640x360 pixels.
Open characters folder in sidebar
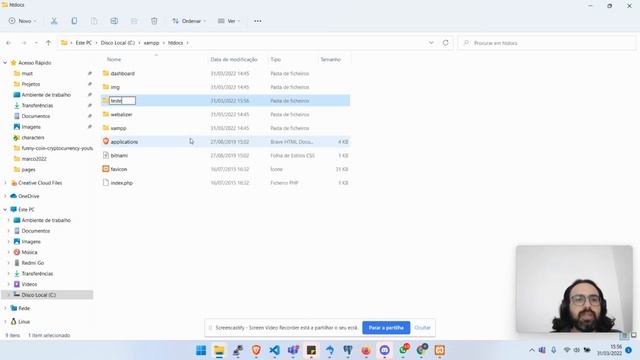pos(33,138)
